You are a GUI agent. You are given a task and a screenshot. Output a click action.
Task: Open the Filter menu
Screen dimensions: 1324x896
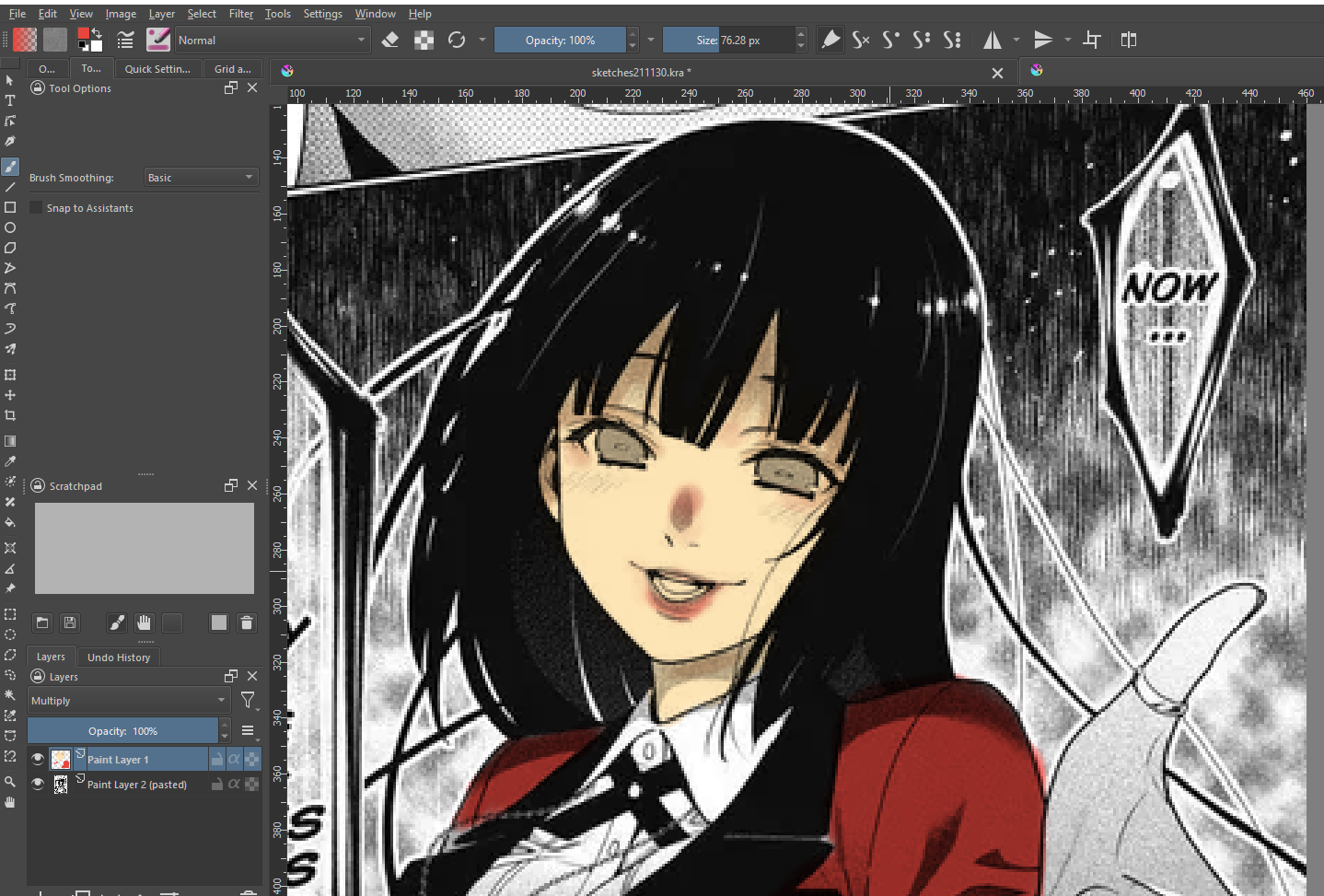click(241, 14)
